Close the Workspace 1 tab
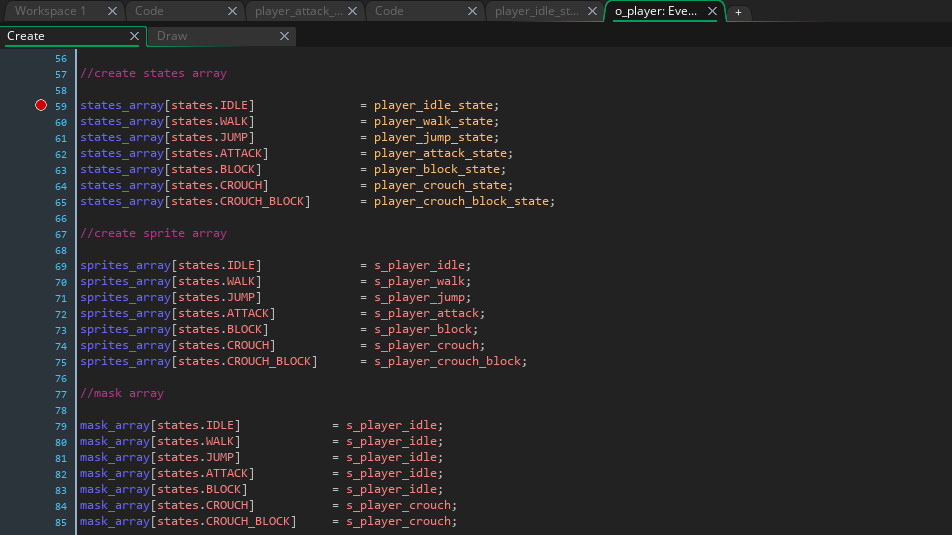952x535 pixels. click(x=112, y=11)
